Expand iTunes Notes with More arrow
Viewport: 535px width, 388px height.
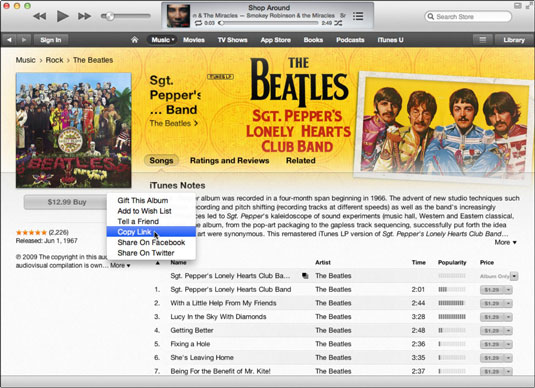506,242
